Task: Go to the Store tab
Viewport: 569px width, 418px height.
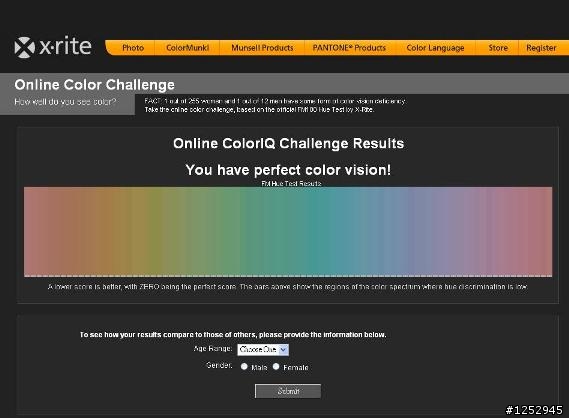Action: tap(498, 48)
